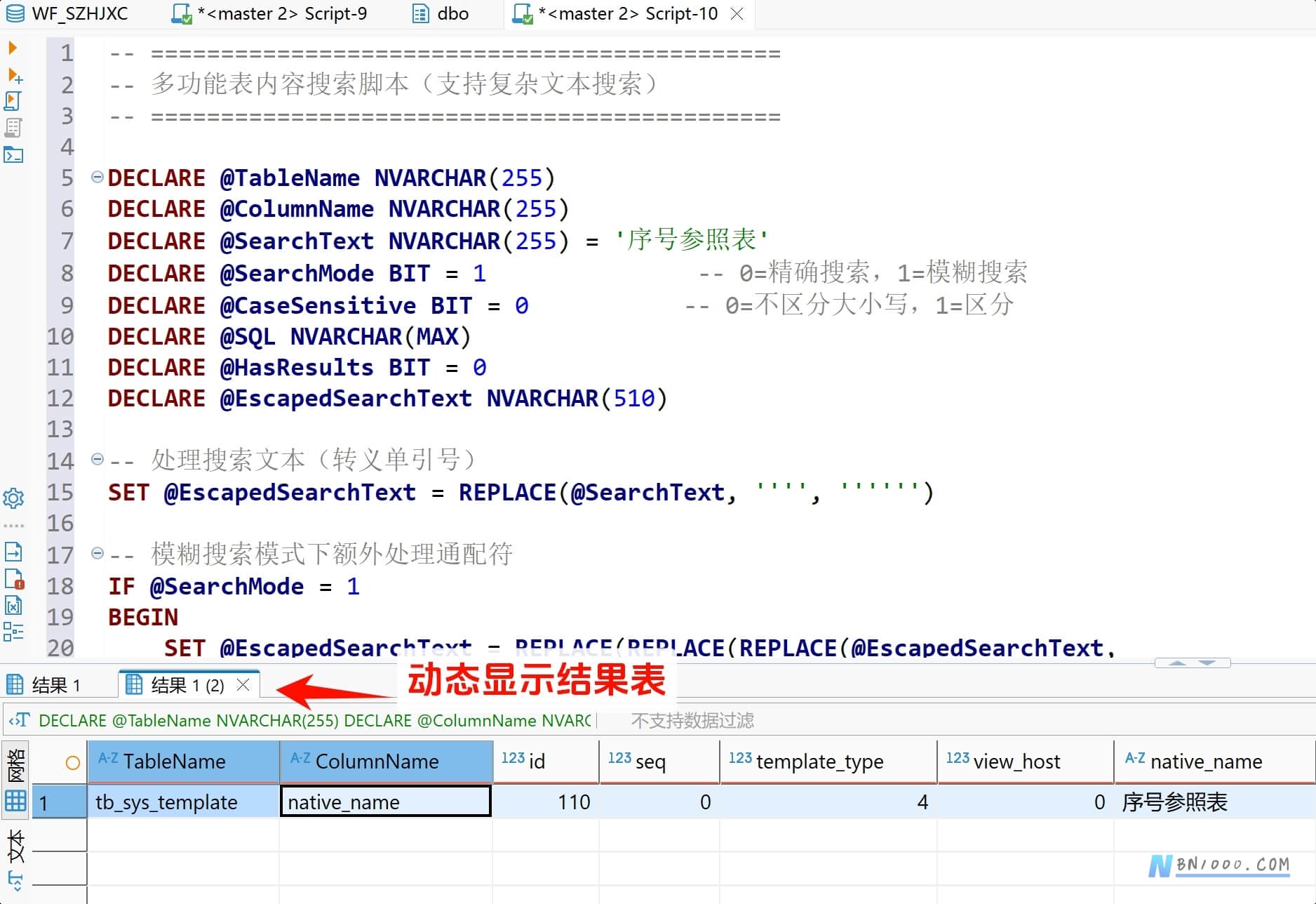
Task: Click the DECLARE query text above results
Action: tap(315, 720)
